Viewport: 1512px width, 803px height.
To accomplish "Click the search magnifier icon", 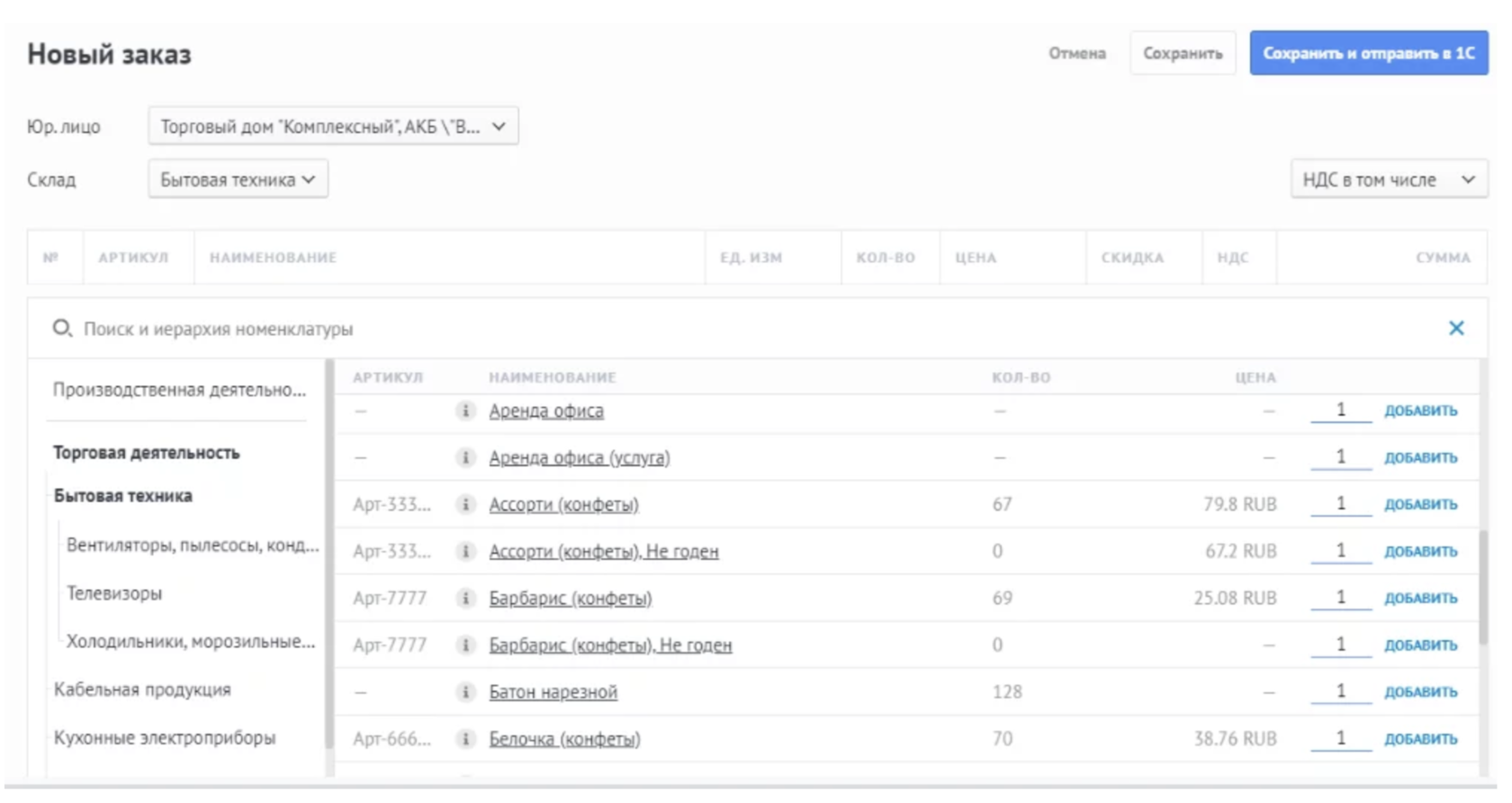I will (x=61, y=329).
